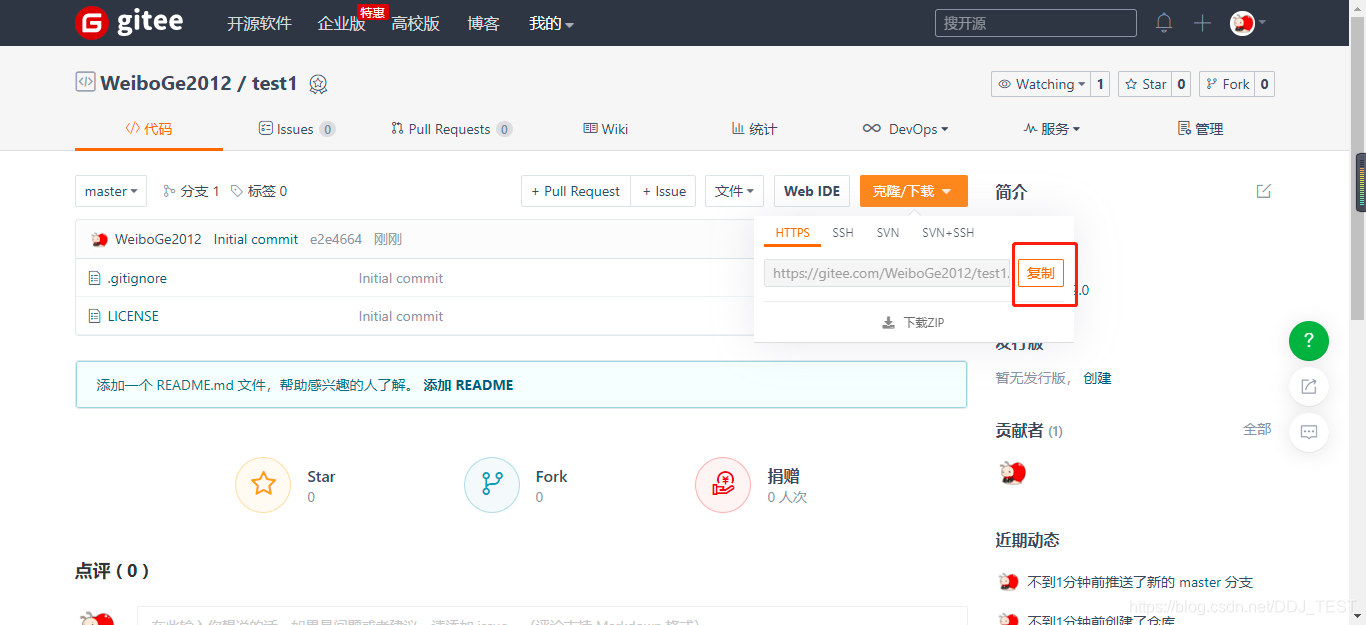Click 标签 0 tags link
Image resolution: width=1366 pixels, height=625 pixels.
click(259, 191)
